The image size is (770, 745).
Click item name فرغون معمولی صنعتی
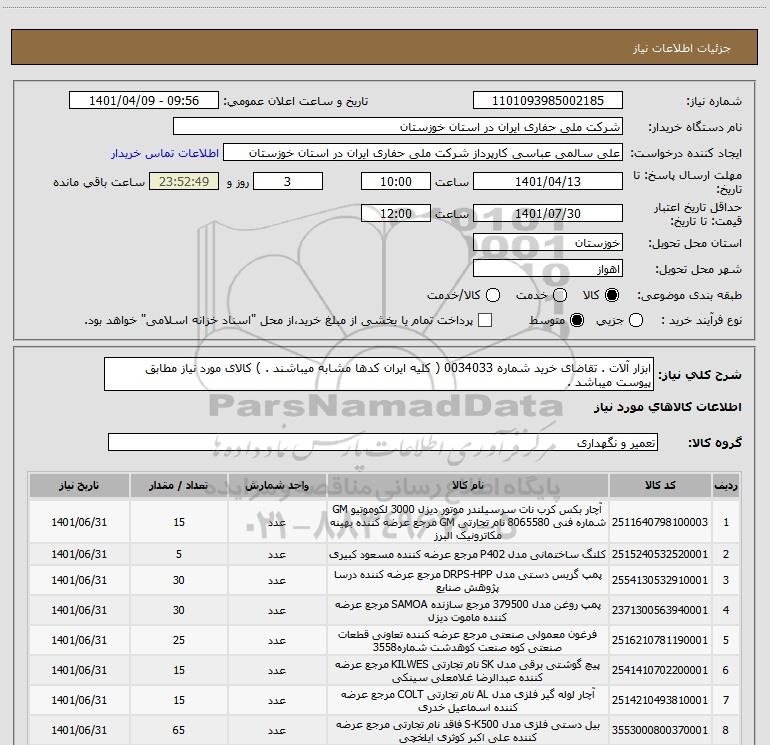(x=468, y=640)
